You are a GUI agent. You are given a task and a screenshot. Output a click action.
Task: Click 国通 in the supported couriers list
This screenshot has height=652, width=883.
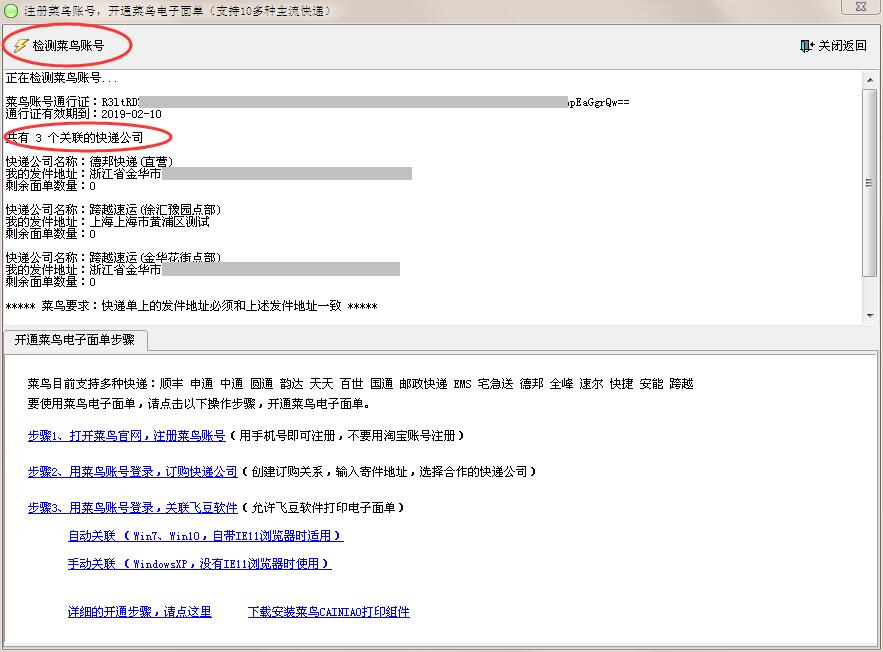tap(382, 384)
